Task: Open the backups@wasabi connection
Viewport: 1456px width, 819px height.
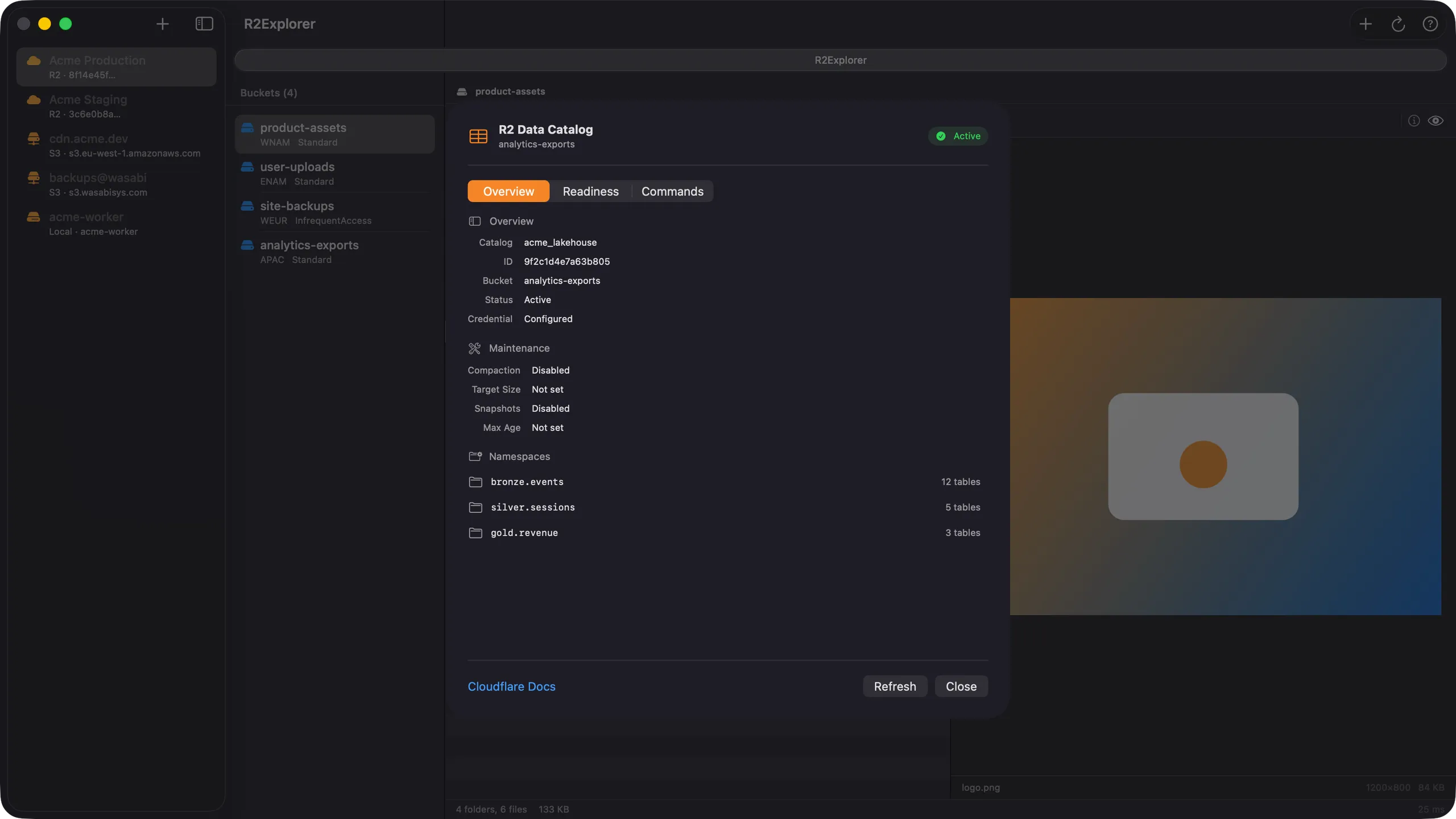Action: click(117, 185)
